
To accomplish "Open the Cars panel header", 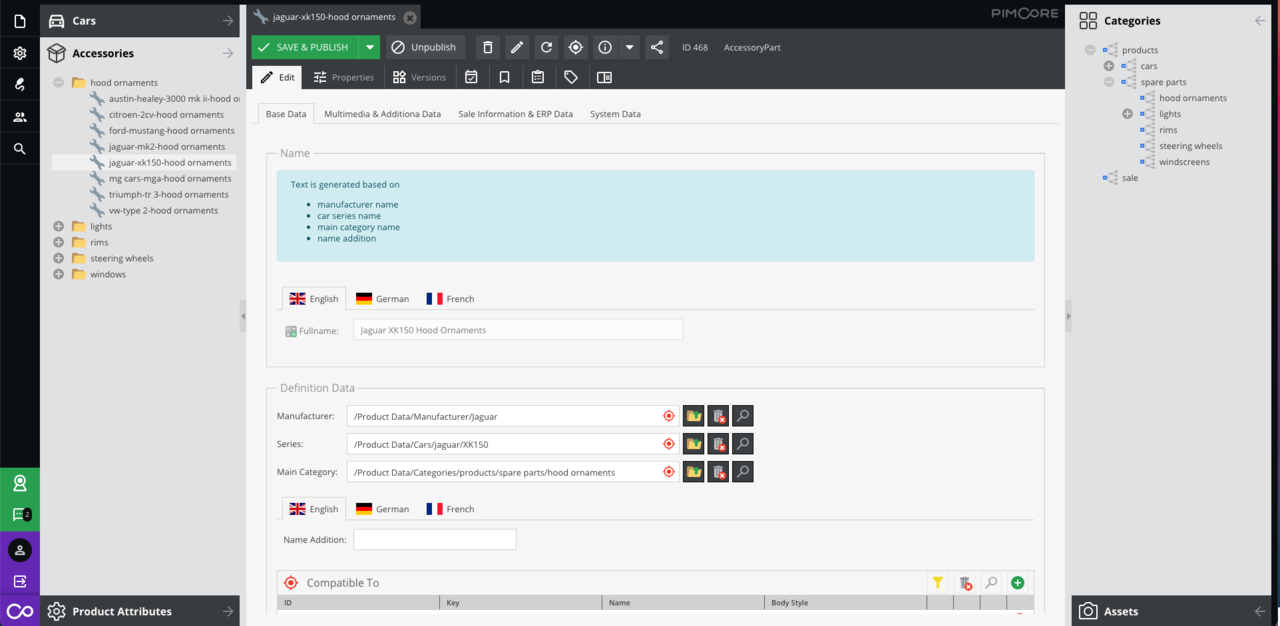I will (140, 21).
